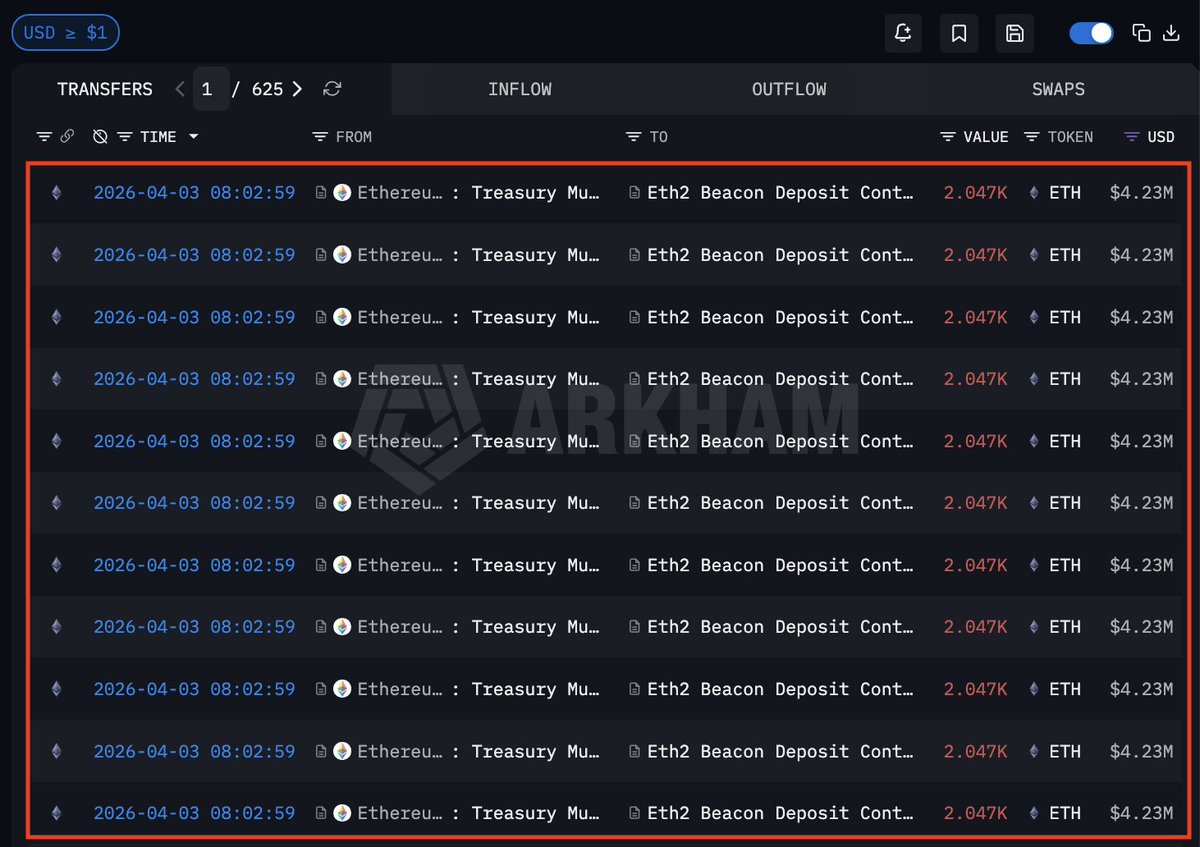Screen dimensions: 1200x847
Task: Open the FROM column filter
Action: pos(320,136)
